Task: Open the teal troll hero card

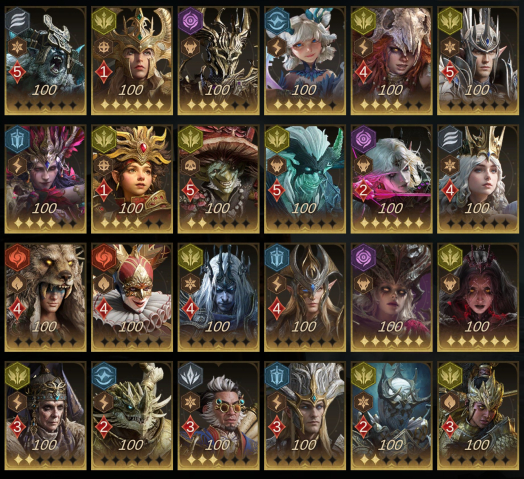Action: click(x=305, y=179)
